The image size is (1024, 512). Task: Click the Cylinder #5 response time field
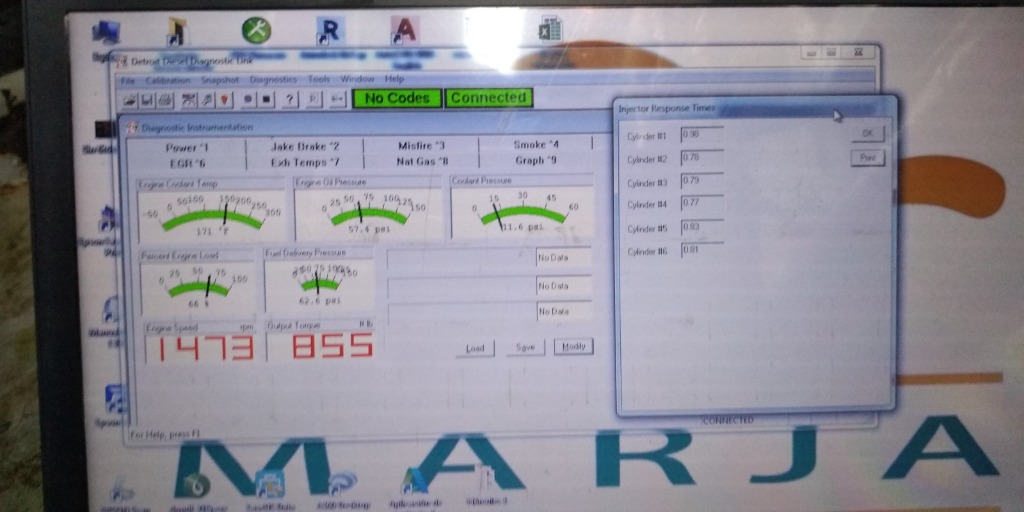[702, 227]
